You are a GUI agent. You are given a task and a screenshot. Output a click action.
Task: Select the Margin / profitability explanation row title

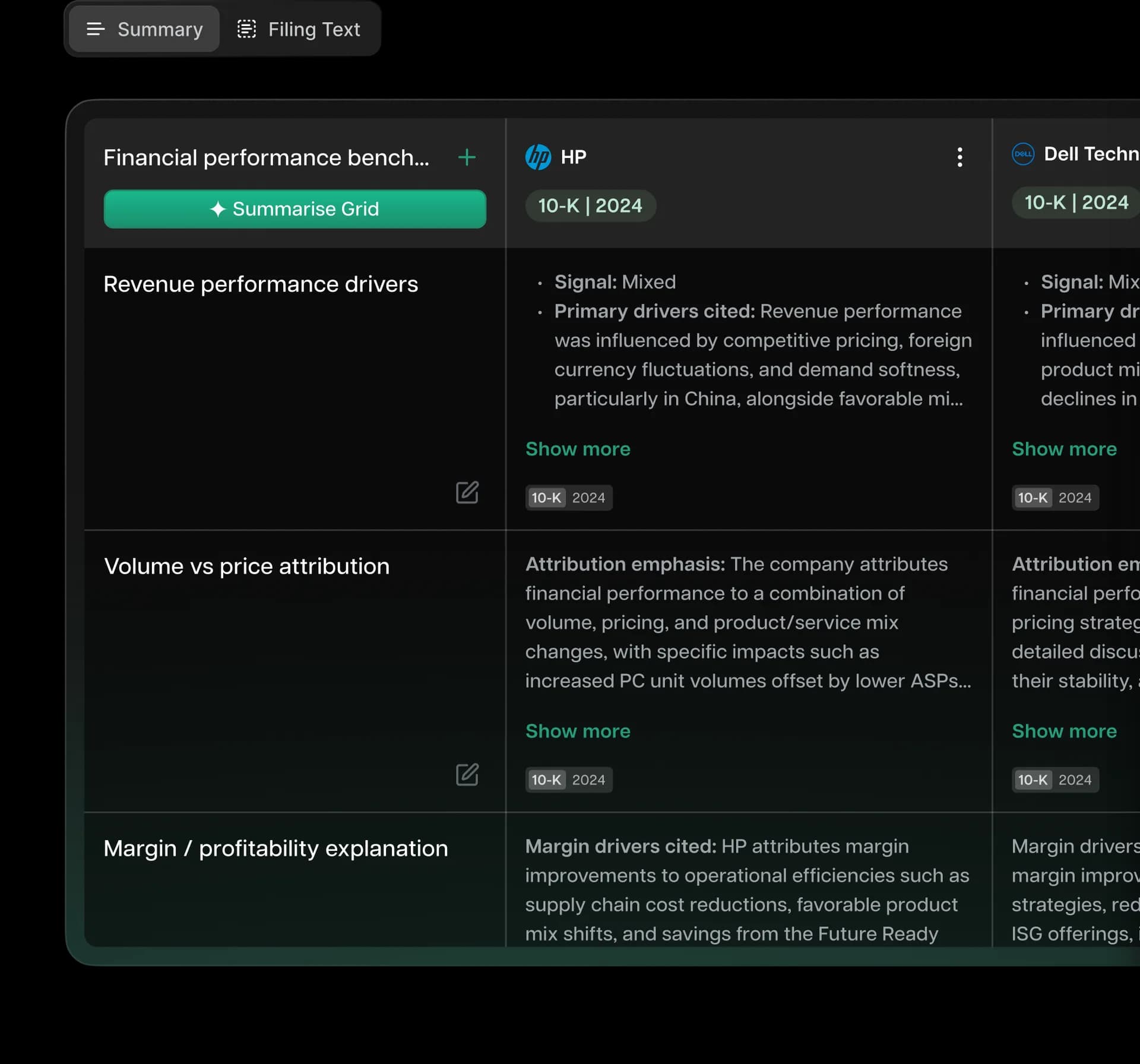[275, 848]
